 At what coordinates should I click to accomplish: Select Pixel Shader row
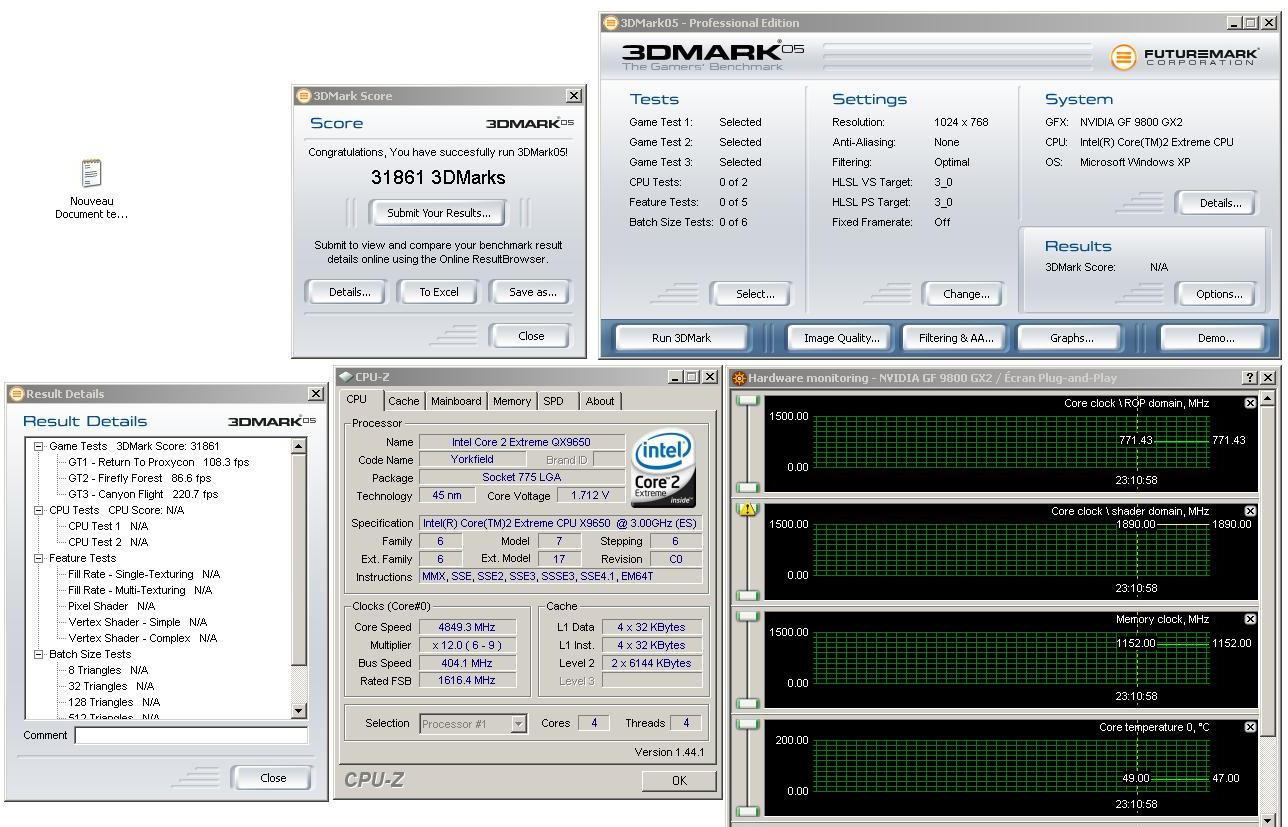click(112, 606)
